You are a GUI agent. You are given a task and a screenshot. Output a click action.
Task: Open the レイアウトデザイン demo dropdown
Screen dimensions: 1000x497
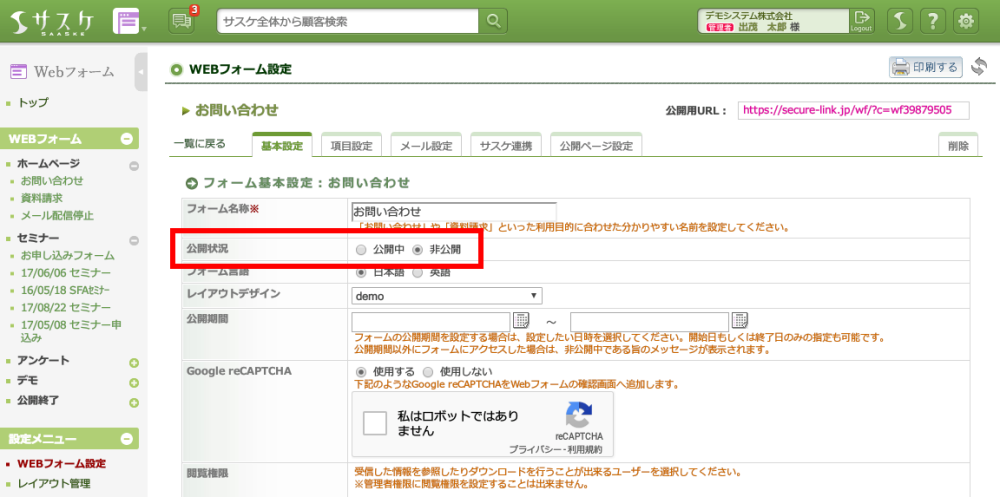pos(447,295)
